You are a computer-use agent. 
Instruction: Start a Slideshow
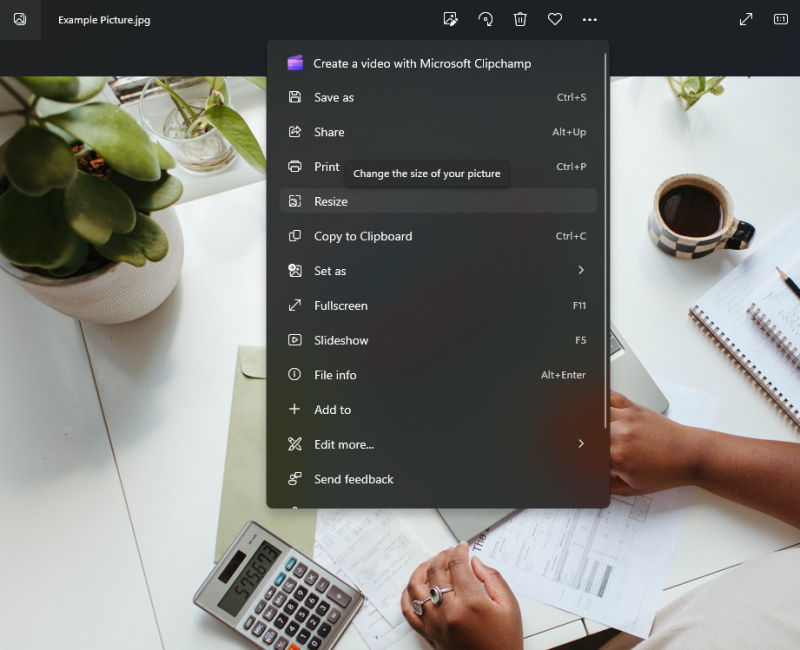[344, 340]
